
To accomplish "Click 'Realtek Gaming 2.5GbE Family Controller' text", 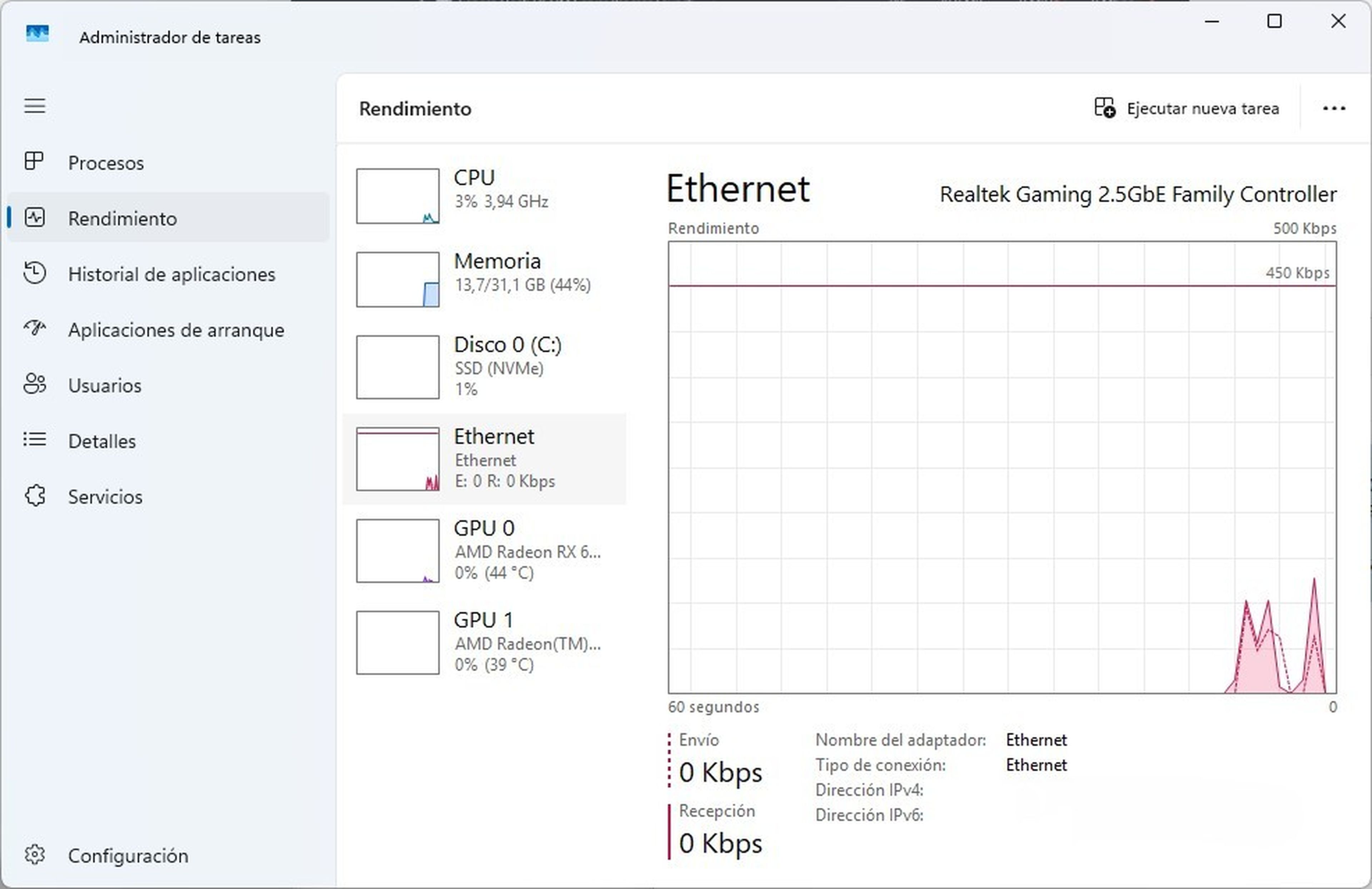I will point(1138,194).
